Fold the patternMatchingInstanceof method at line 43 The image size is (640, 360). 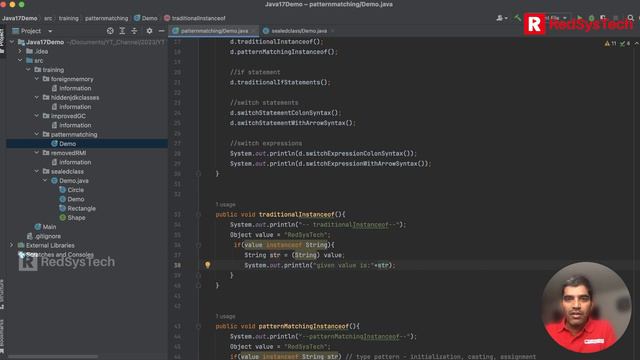(x=198, y=326)
